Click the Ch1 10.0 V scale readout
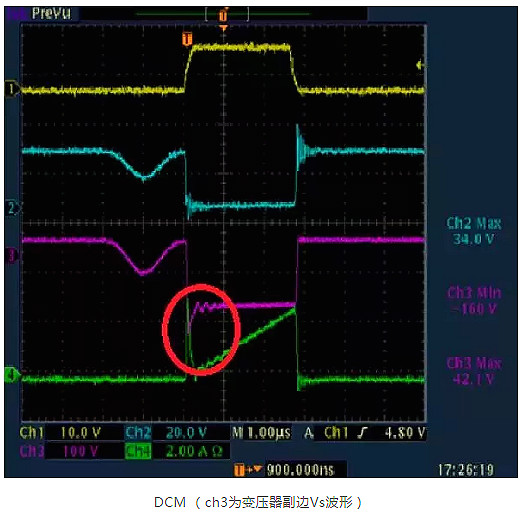 [x=60, y=433]
